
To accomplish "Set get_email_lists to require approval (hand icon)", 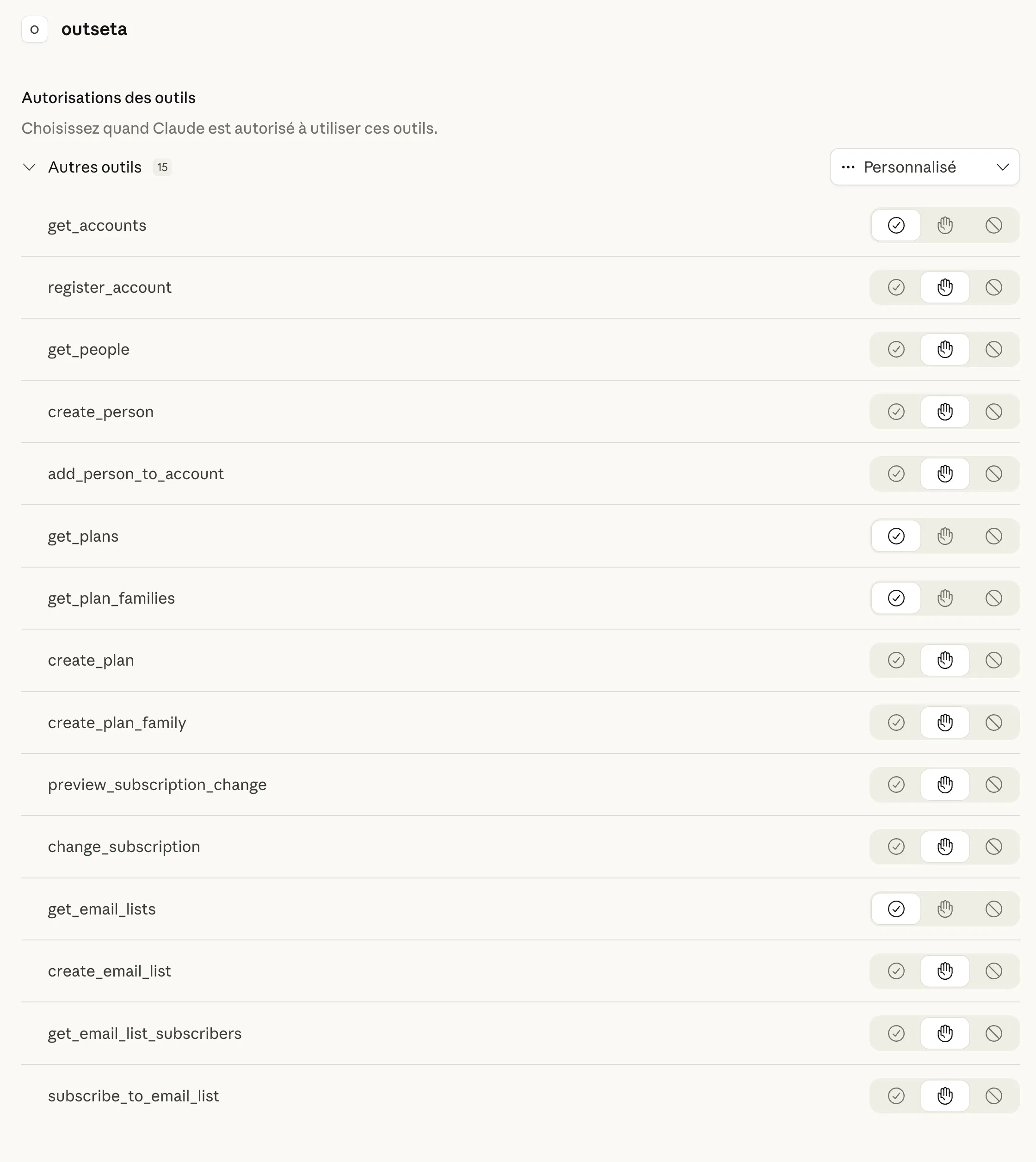I will (945, 909).
